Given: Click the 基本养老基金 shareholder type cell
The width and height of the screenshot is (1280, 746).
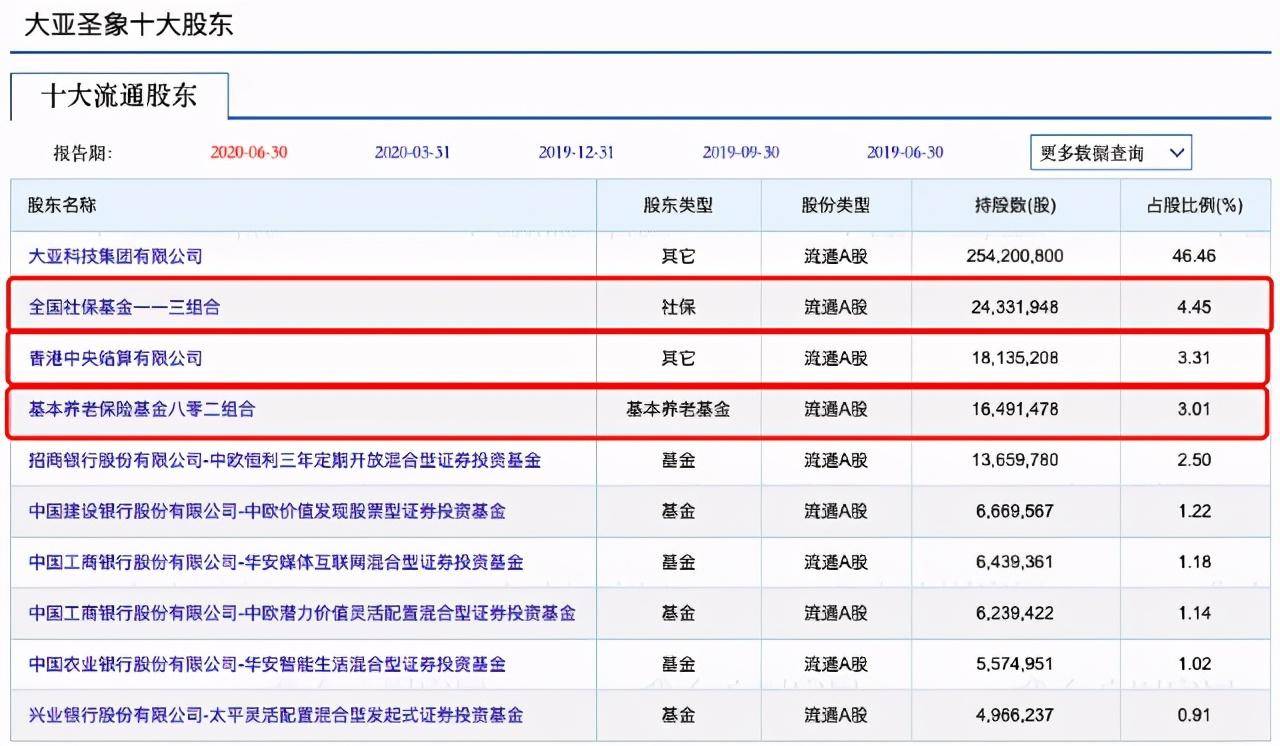Looking at the screenshot, I should pos(678,409).
